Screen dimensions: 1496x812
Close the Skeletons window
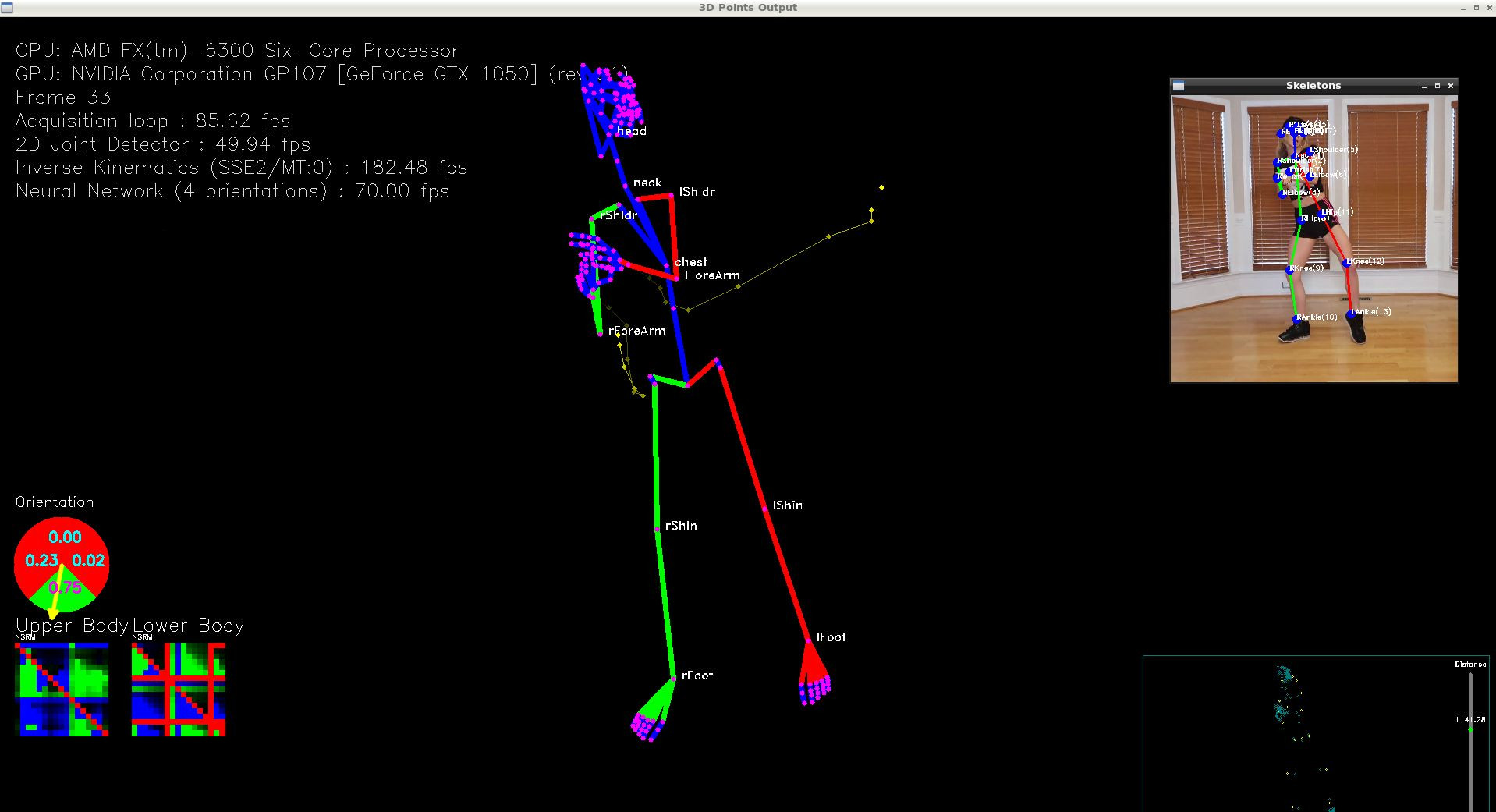(x=1451, y=86)
